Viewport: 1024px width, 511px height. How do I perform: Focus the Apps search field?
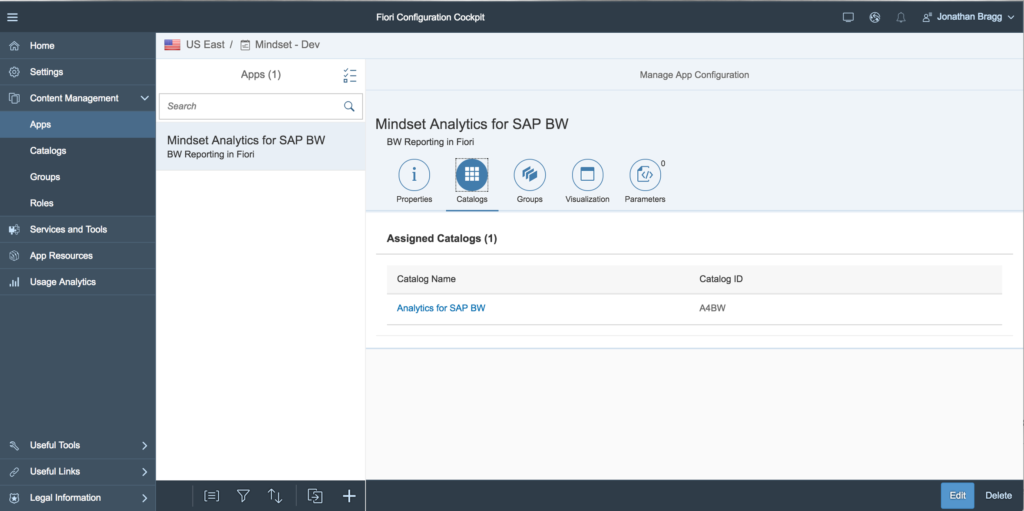pyautogui.click(x=261, y=106)
